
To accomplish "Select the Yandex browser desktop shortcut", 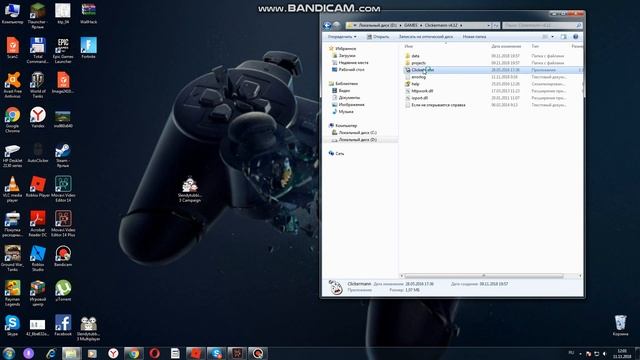I will (38, 117).
